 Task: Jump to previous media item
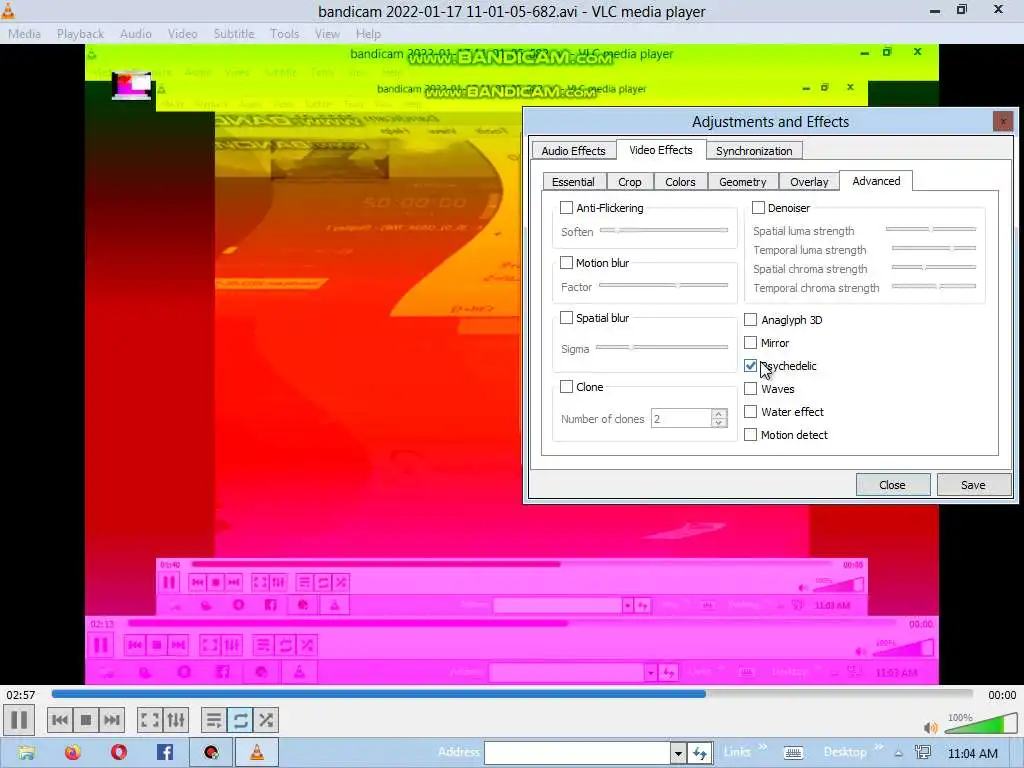click(x=59, y=720)
